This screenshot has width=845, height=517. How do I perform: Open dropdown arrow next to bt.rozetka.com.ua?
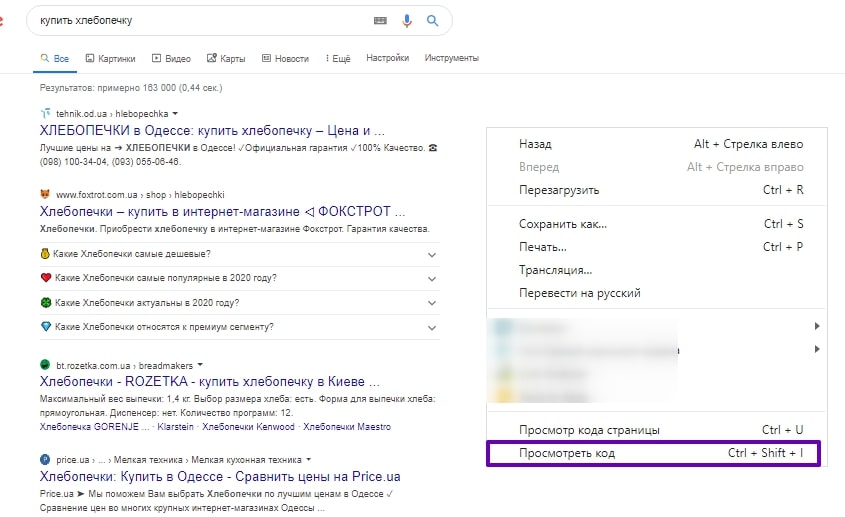pos(200,364)
